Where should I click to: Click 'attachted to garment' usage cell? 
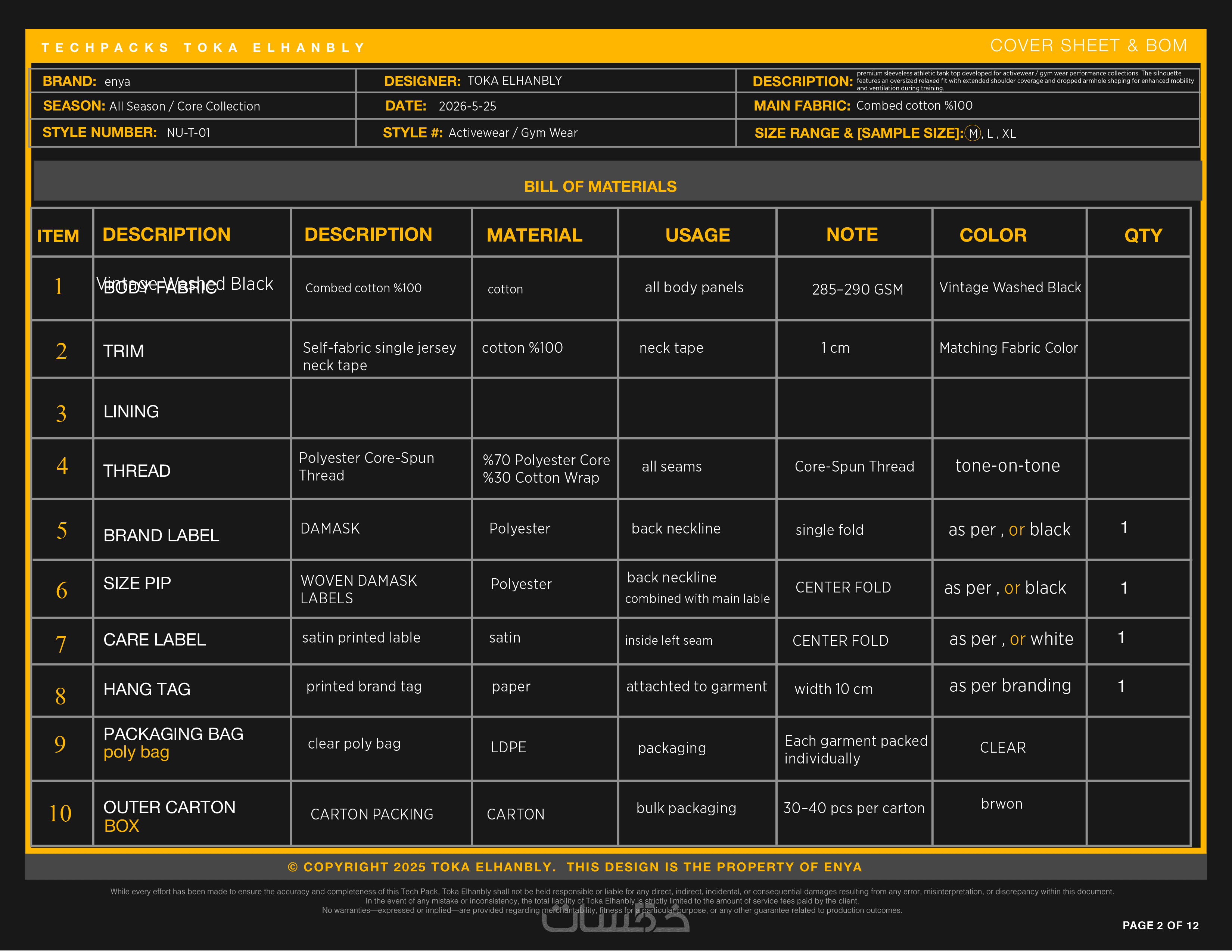click(696, 686)
